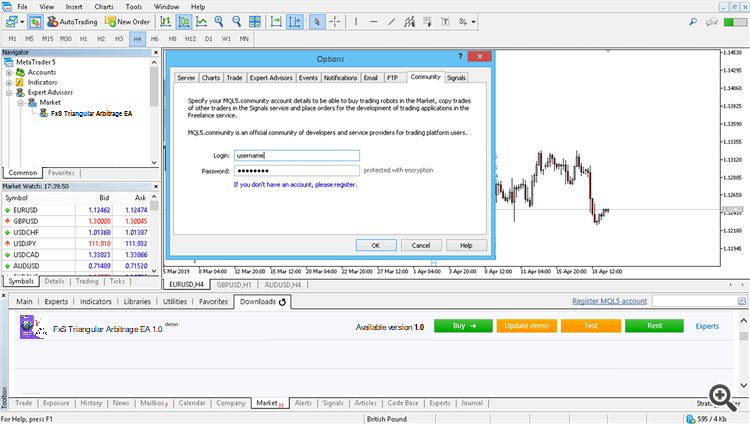This screenshot has width=750, height=424.
Task: Switch timeframe to M15
Action: tap(47, 39)
